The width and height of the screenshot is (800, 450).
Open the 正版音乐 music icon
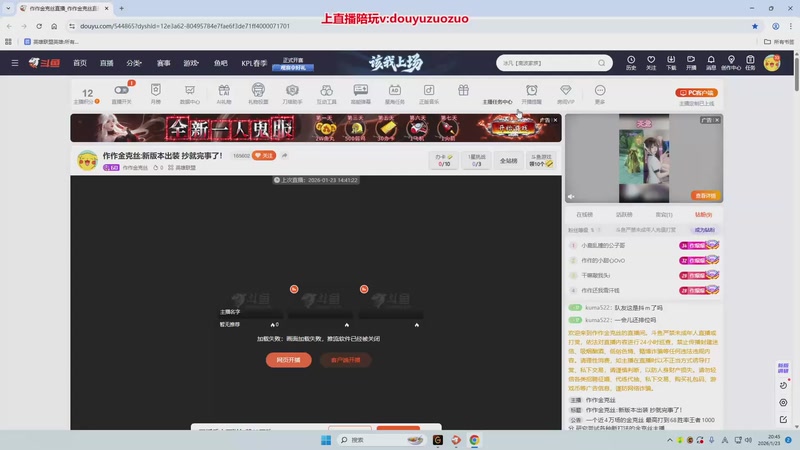pos(429,93)
